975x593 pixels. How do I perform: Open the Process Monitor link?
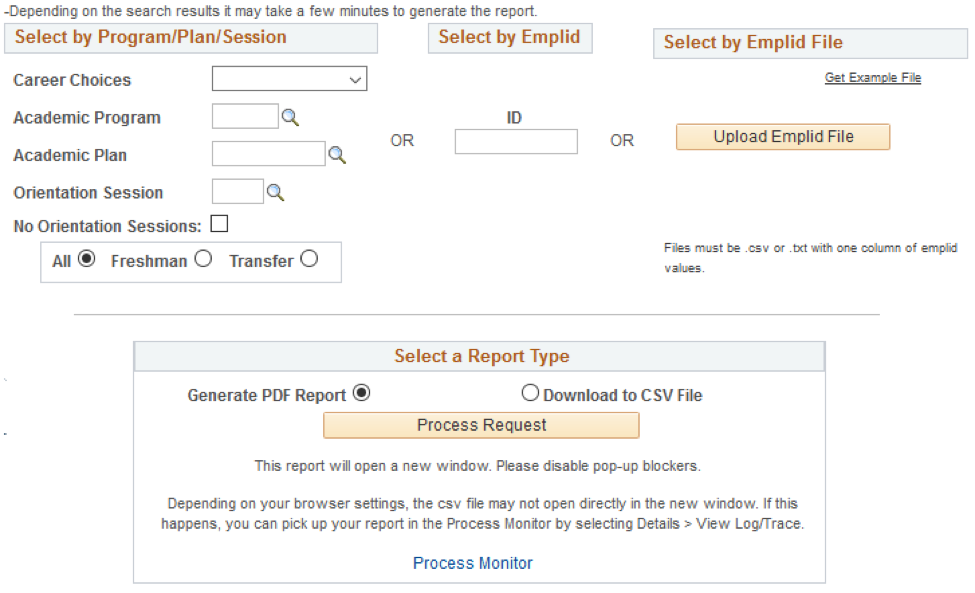coord(472,563)
